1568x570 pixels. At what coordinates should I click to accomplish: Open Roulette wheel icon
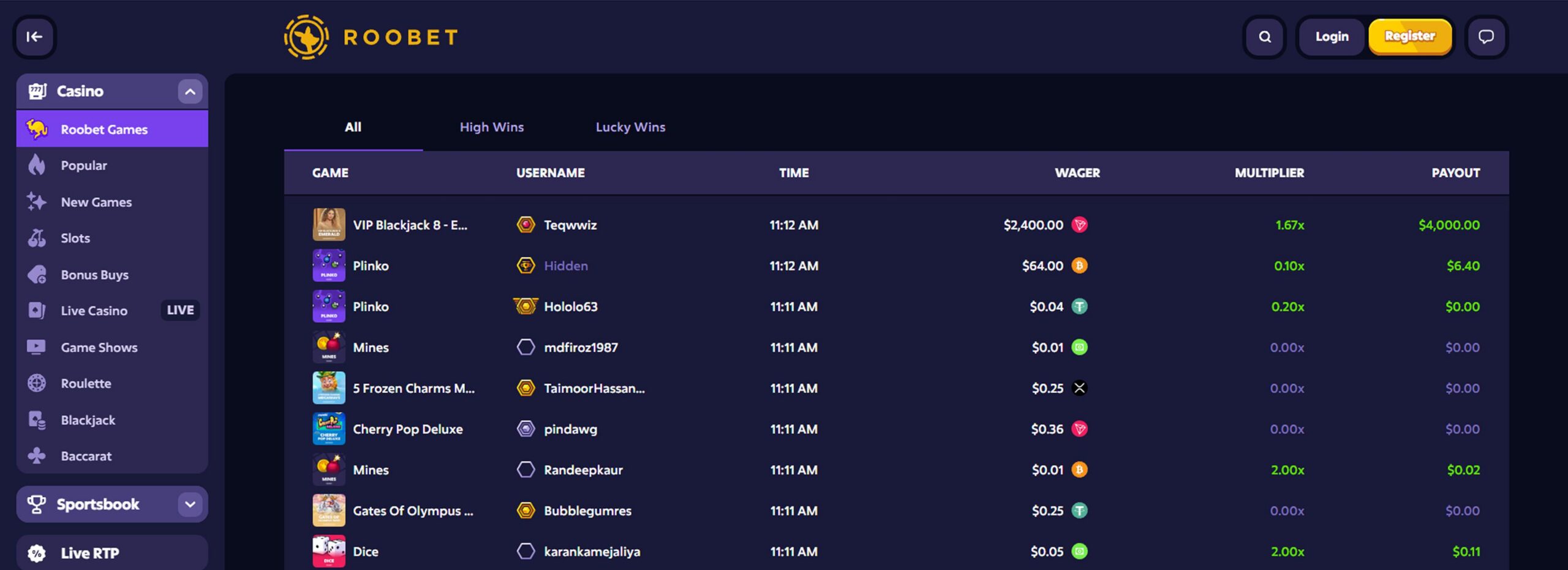[x=37, y=383]
